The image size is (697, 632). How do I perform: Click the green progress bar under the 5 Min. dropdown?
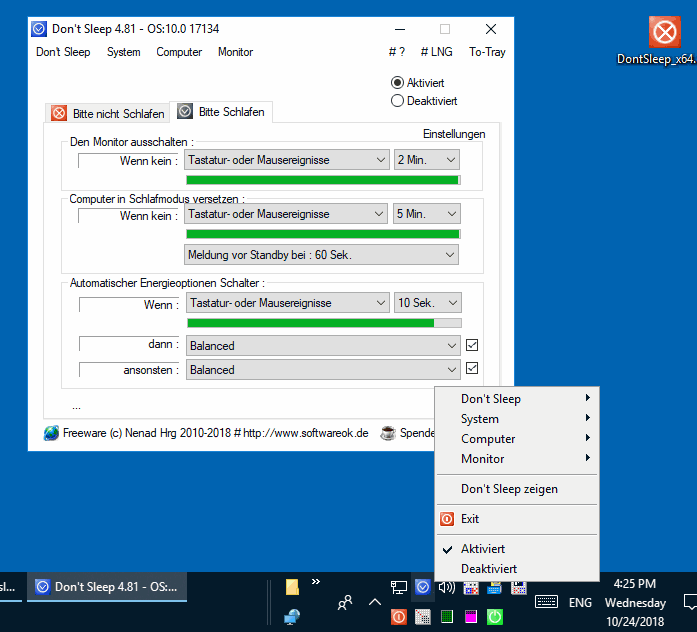[x=323, y=234]
